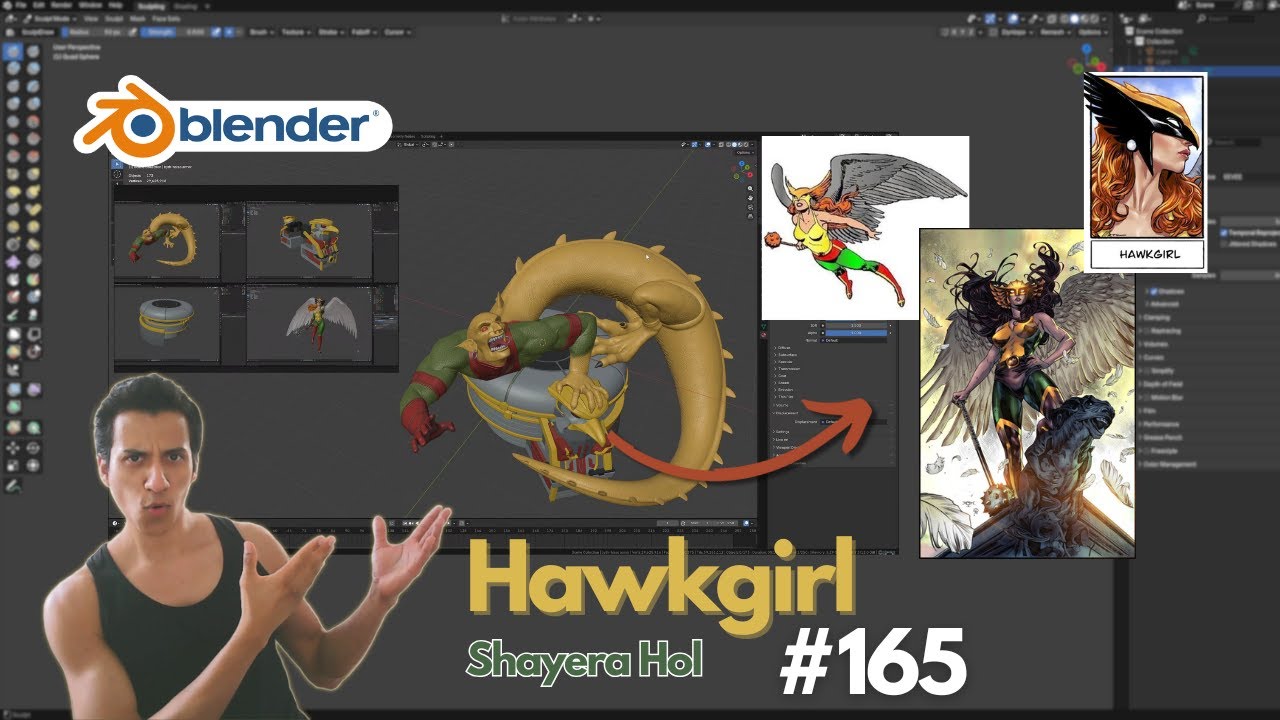
Task: Switch to the Sculpting workspace tab
Action: click(151, 6)
